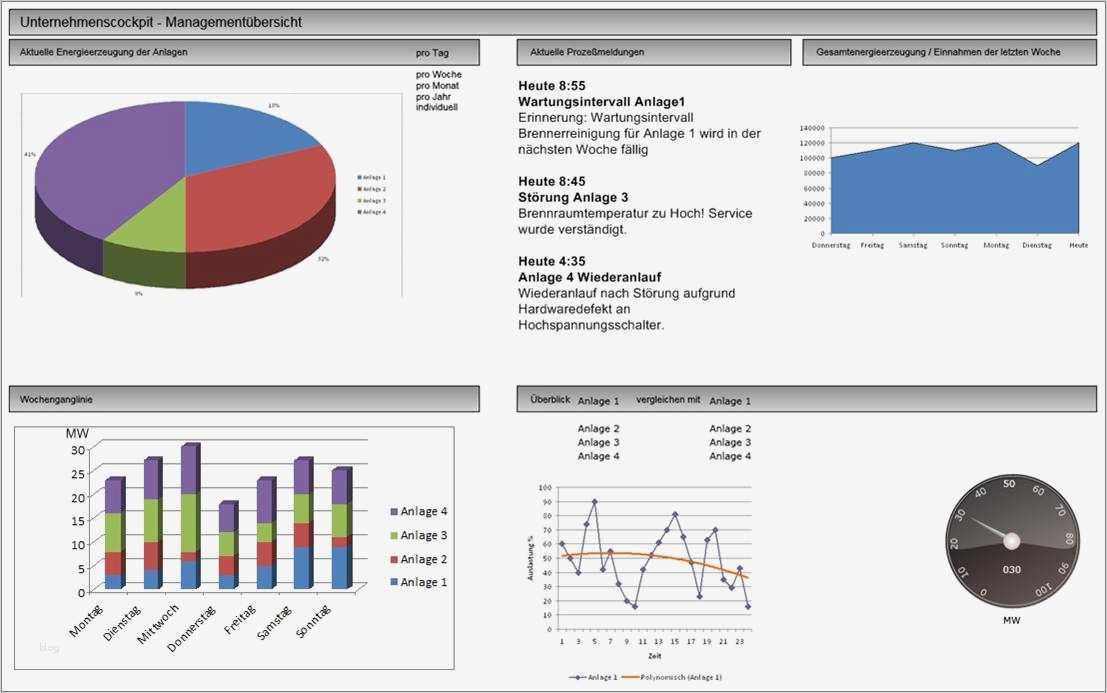
Task: Click the "pro Tag" period button
Action: click(x=434, y=52)
